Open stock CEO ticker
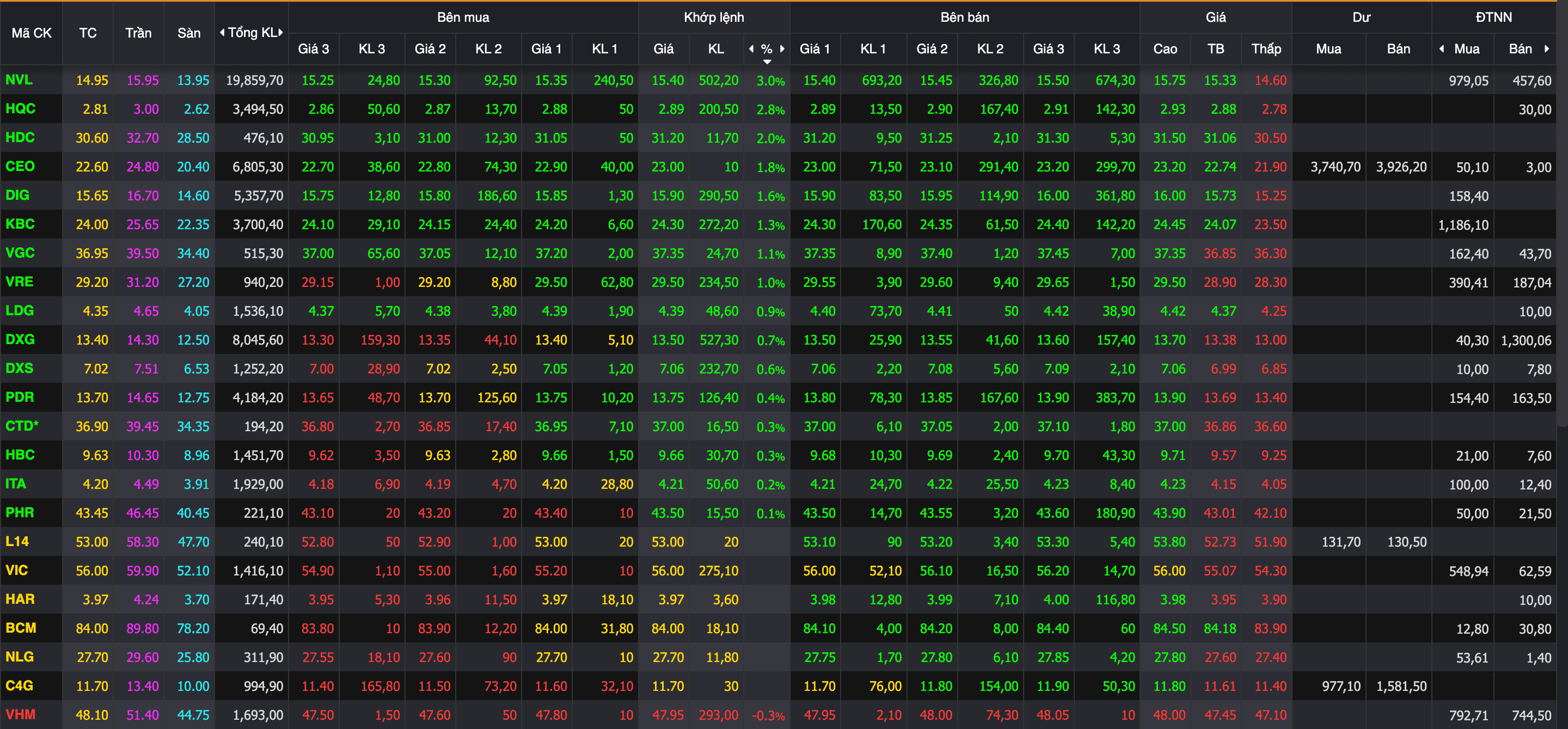 [x=20, y=166]
